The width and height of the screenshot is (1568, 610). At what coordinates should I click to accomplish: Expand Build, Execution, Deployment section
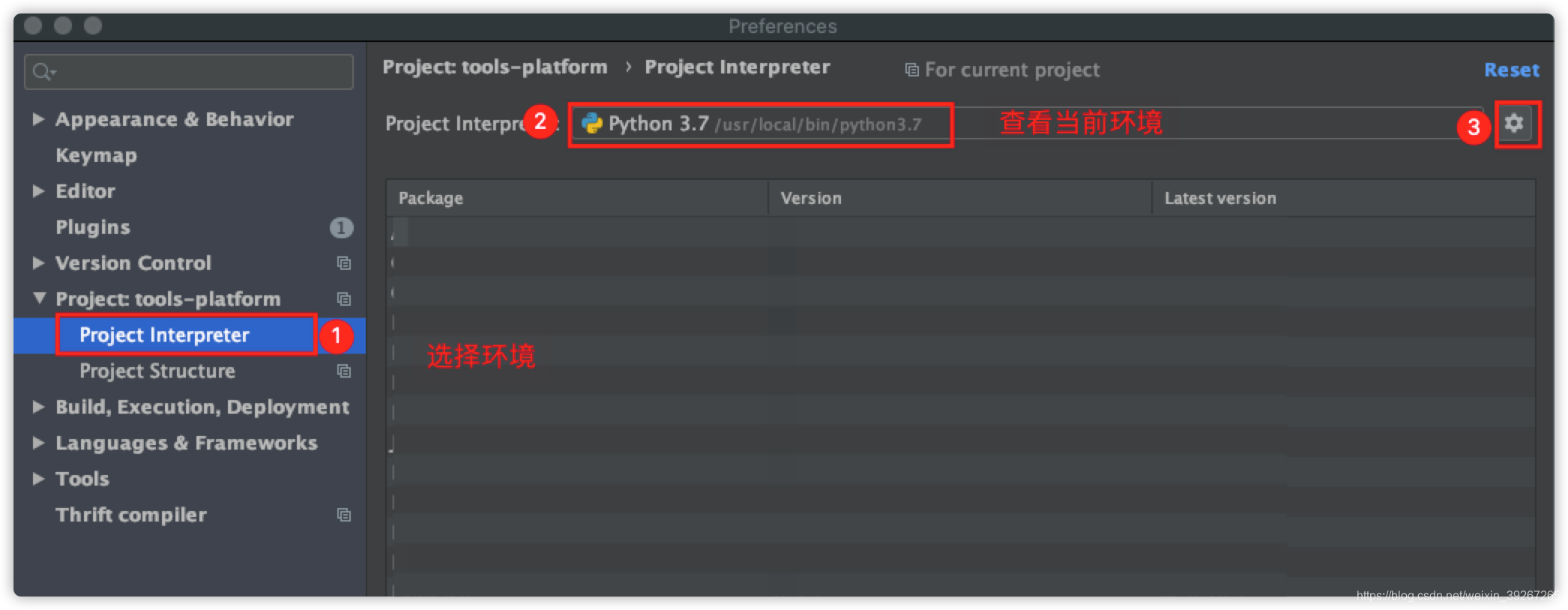(x=38, y=407)
